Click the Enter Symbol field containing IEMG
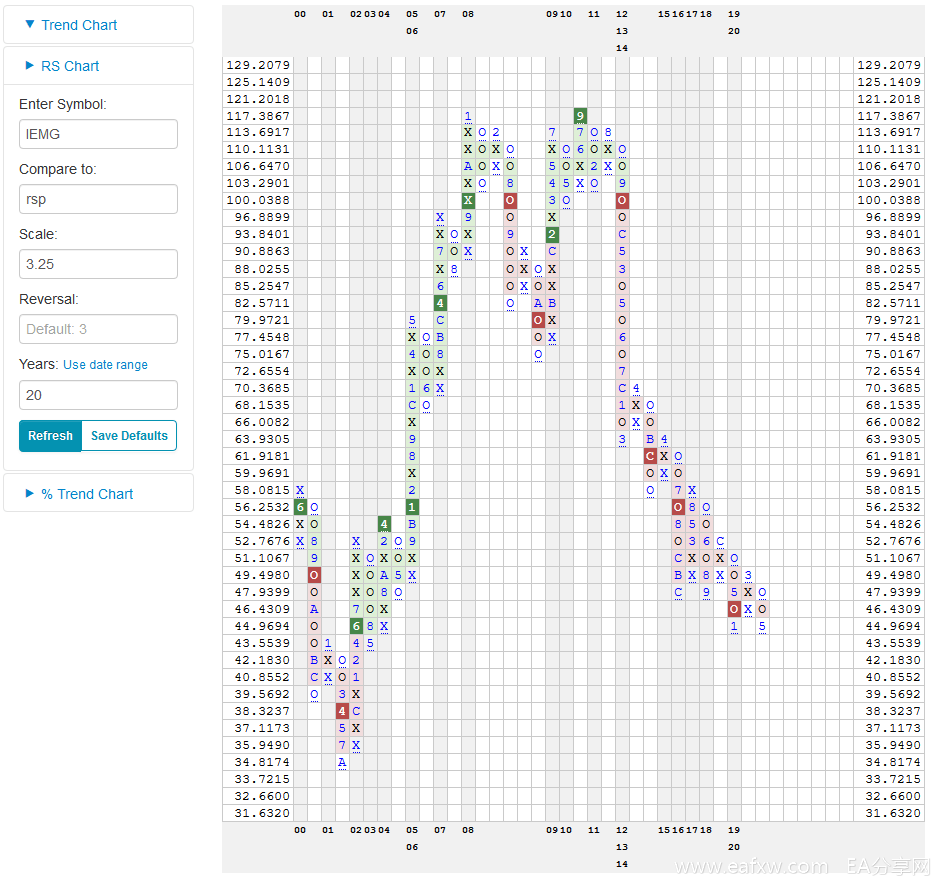The height and width of the screenshot is (881, 936). click(98, 134)
